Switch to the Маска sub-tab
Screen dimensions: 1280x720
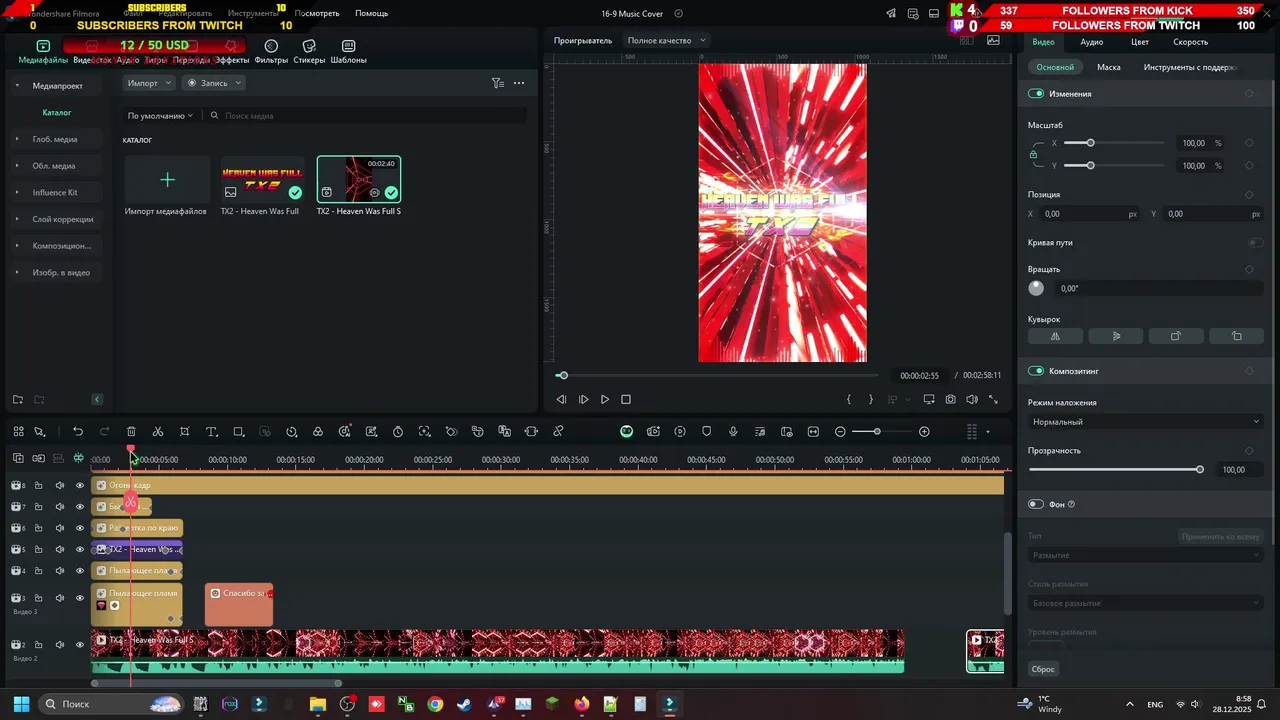[x=1108, y=67]
